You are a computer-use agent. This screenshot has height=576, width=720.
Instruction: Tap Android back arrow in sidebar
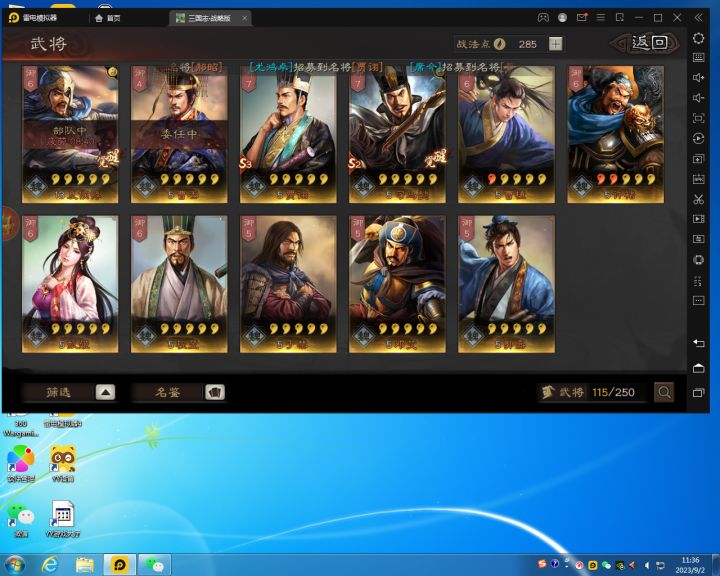[x=698, y=343]
